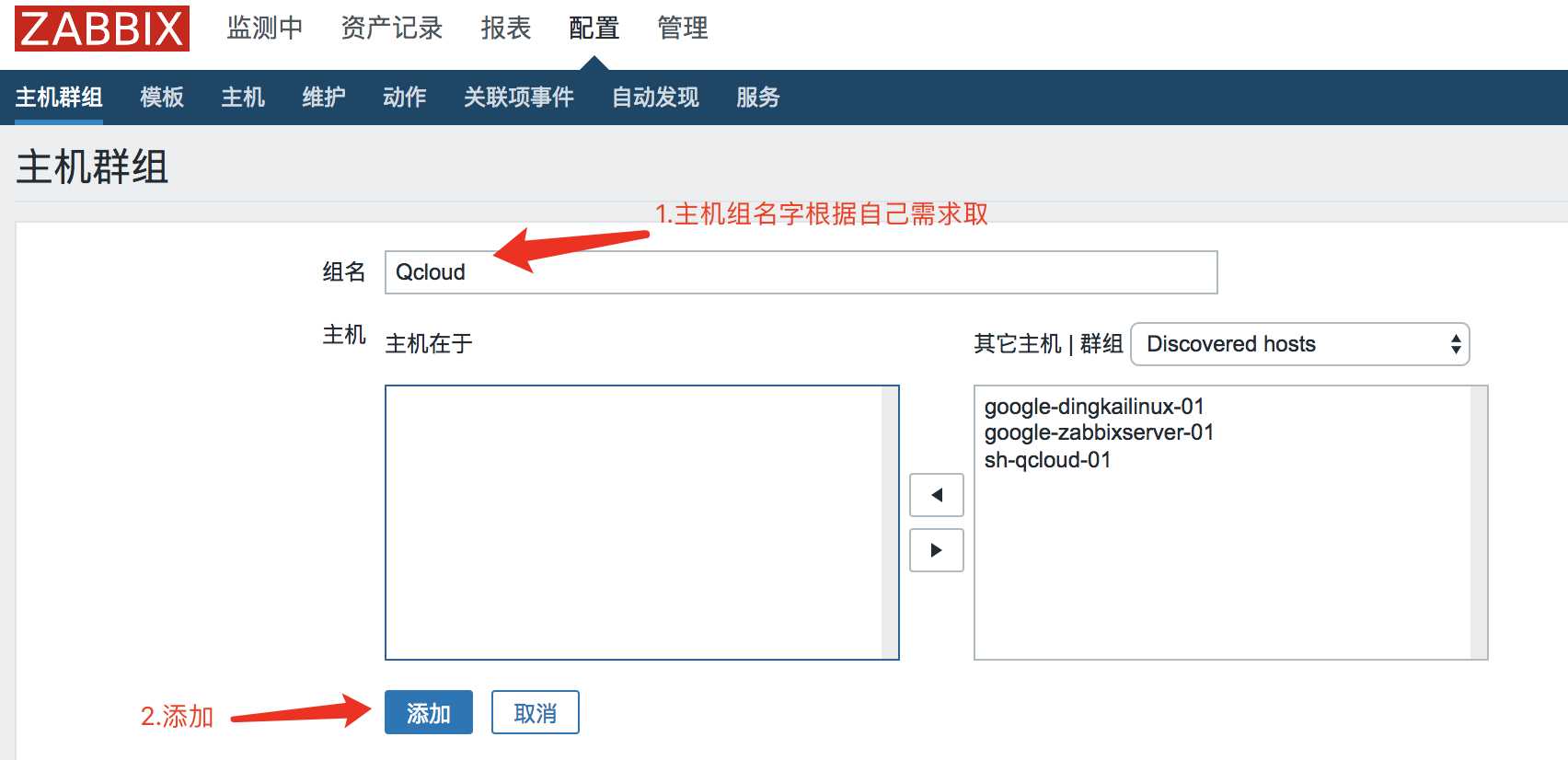Image resolution: width=1568 pixels, height=760 pixels.
Task: Select google-zabbixserver-01 in other hosts list
Action: [x=1099, y=432]
